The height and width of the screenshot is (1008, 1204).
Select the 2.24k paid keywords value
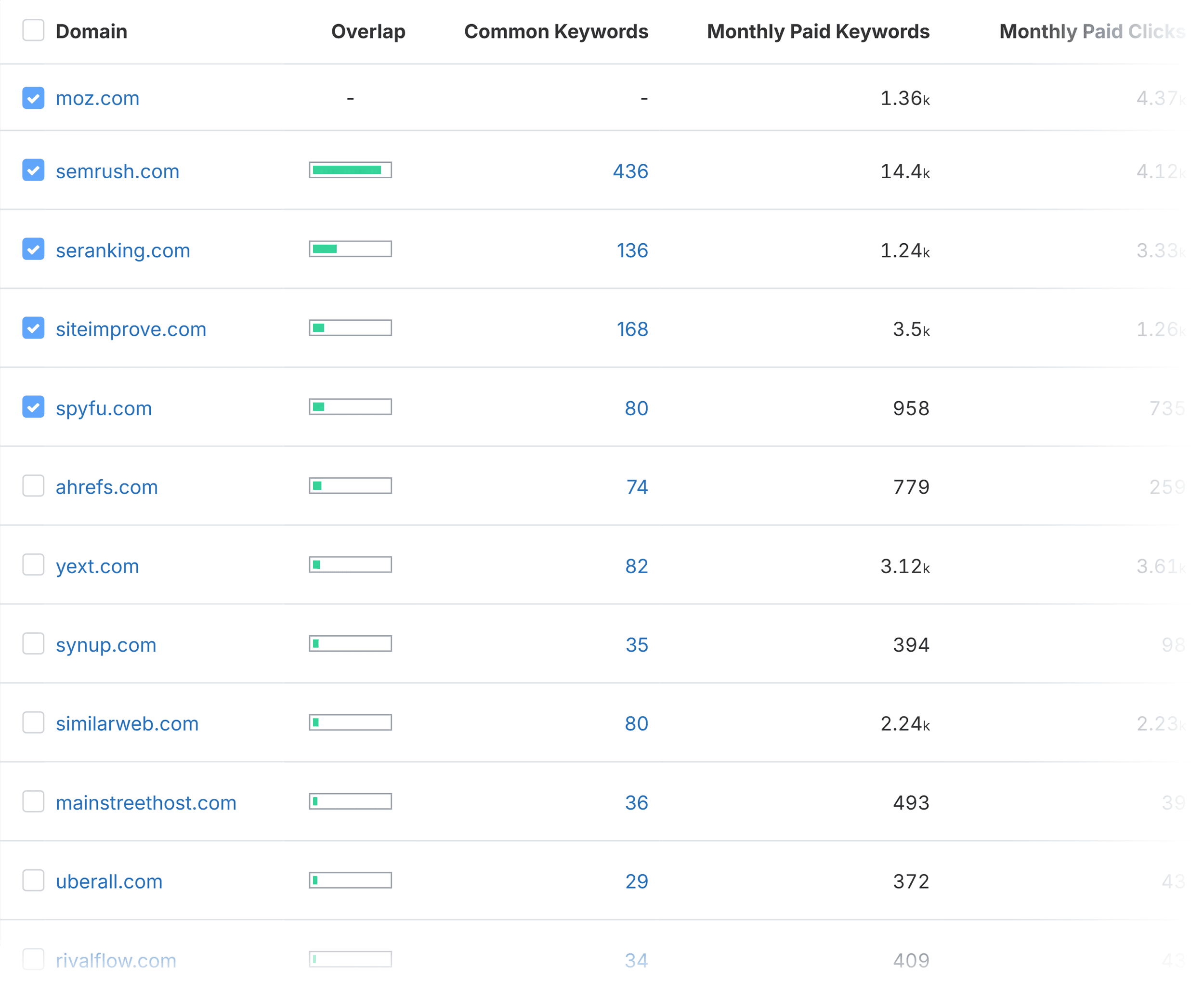click(905, 723)
